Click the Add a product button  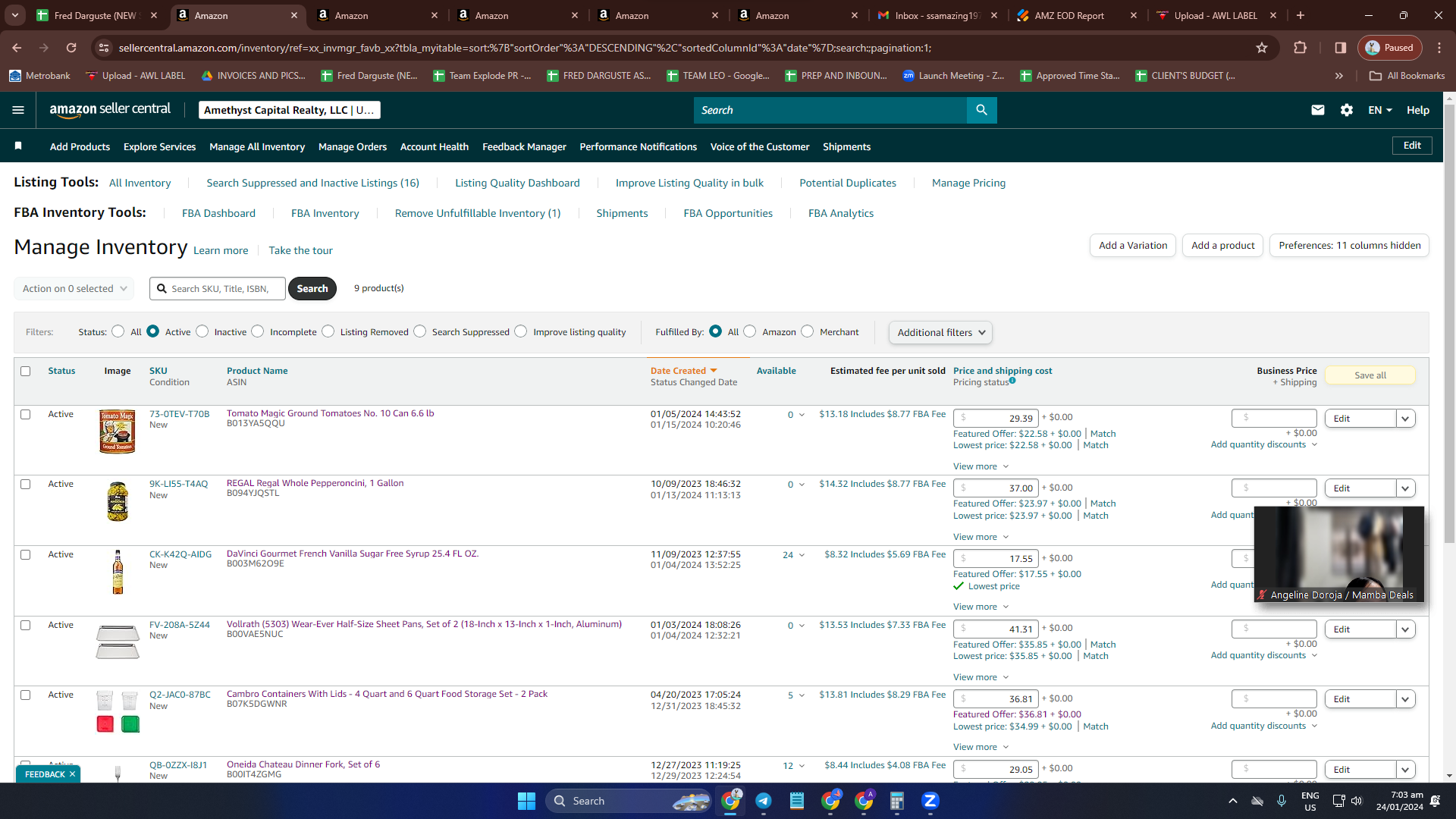[x=1222, y=245]
